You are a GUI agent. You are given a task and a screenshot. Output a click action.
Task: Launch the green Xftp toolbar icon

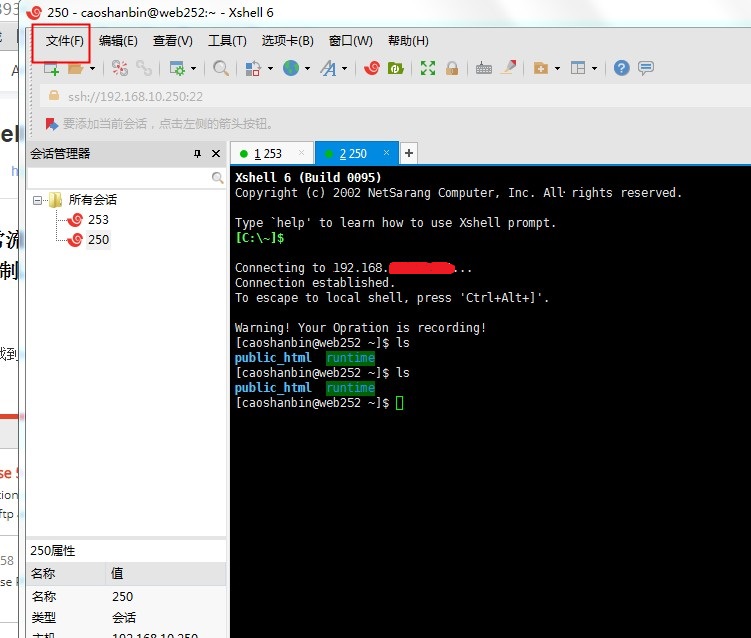point(396,68)
